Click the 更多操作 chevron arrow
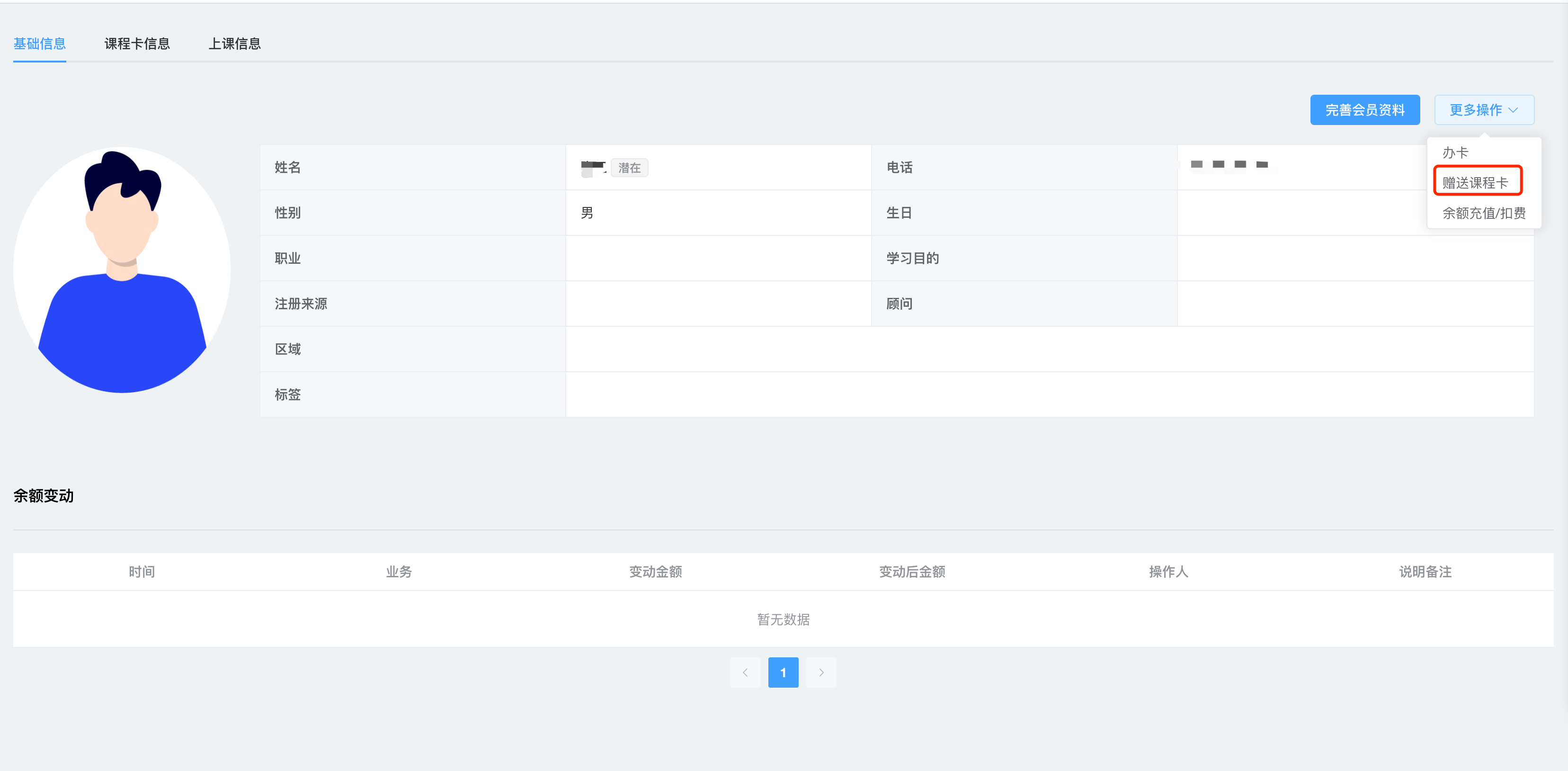1568x771 pixels. (1514, 110)
